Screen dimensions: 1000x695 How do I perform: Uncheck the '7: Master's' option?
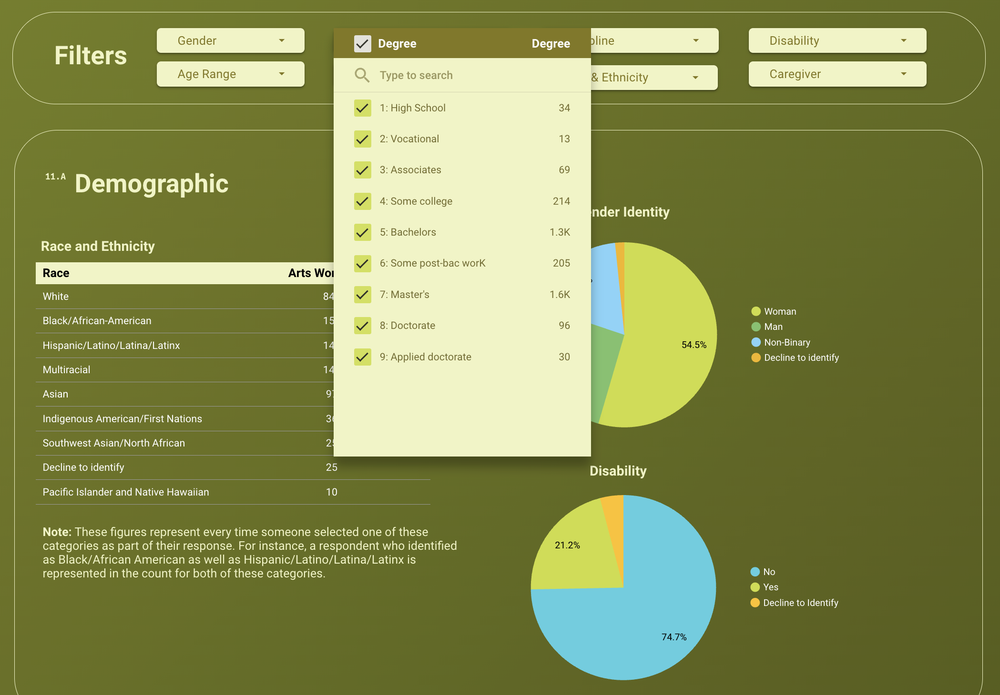tap(362, 294)
